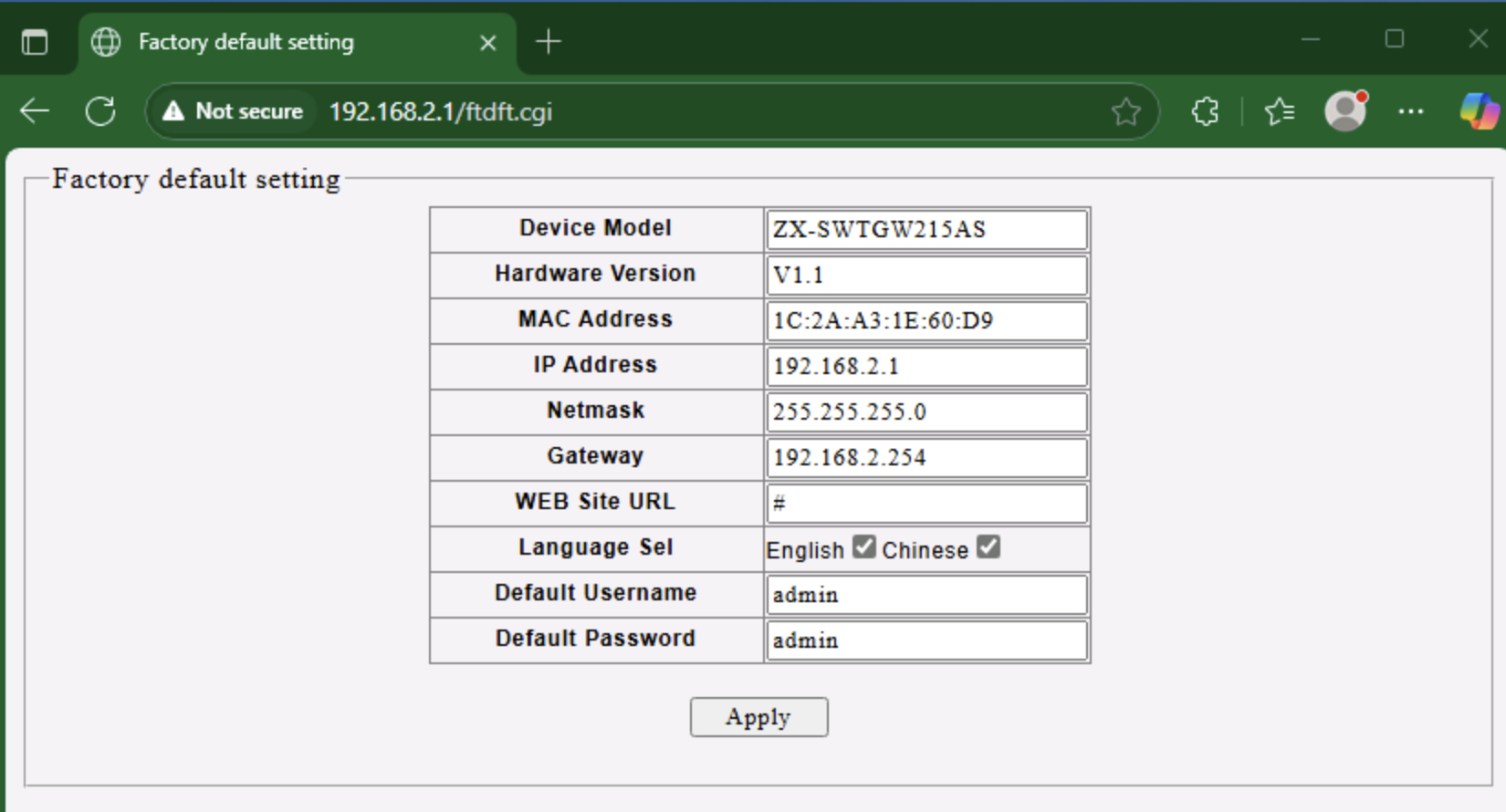This screenshot has width=1506, height=812.
Task: Open a new browser tab
Action: 549,42
